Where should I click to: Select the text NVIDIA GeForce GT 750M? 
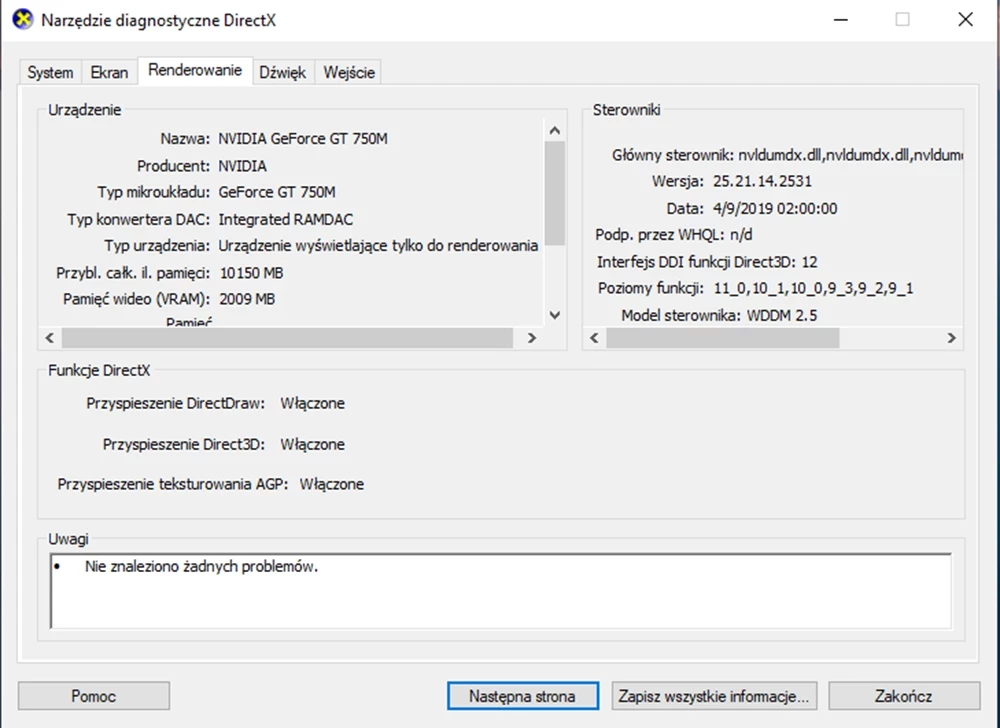click(303, 138)
